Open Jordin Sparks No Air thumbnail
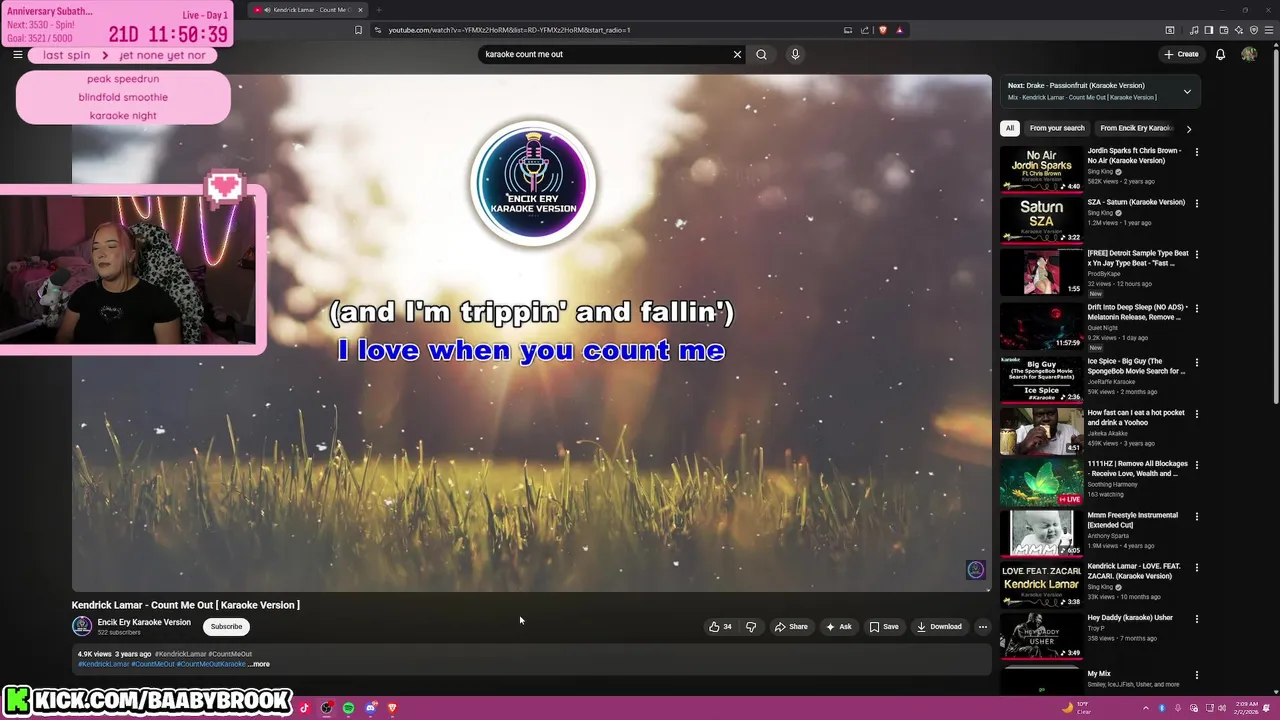Image resolution: width=1280 pixels, height=720 pixels. click(x=1041, y=169)
